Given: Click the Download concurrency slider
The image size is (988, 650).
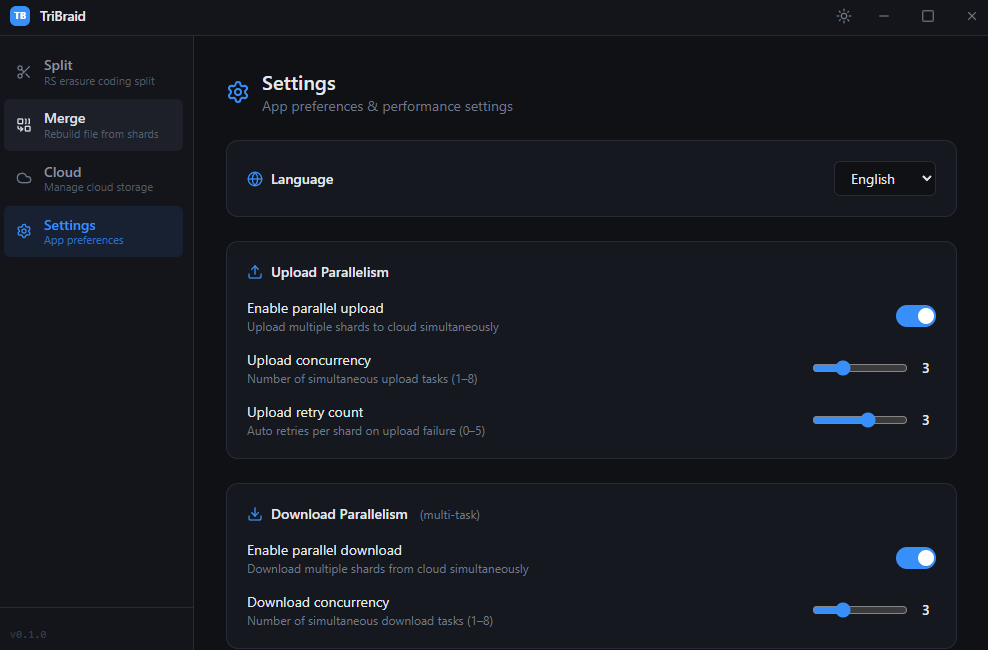Looking at the screenshot, I should (x=859, y=610).
